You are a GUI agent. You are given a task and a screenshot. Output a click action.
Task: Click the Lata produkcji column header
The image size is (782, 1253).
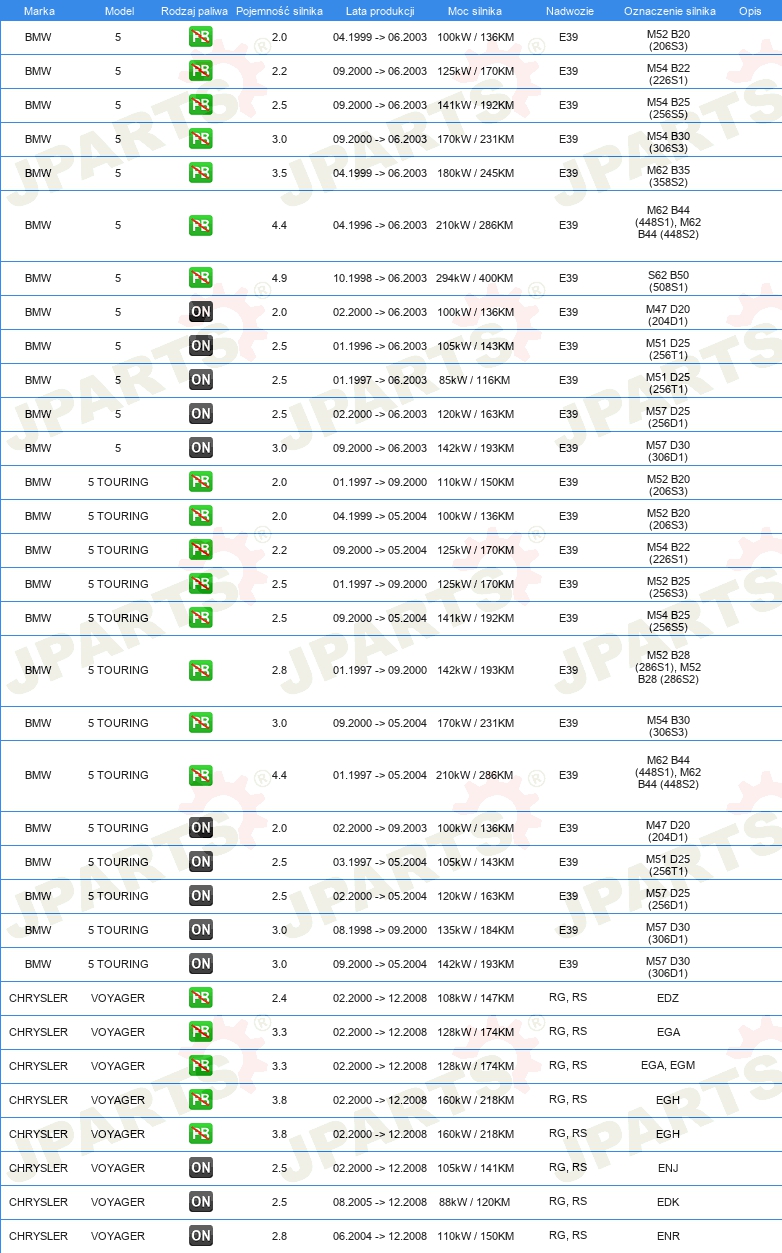click(380, 11)
